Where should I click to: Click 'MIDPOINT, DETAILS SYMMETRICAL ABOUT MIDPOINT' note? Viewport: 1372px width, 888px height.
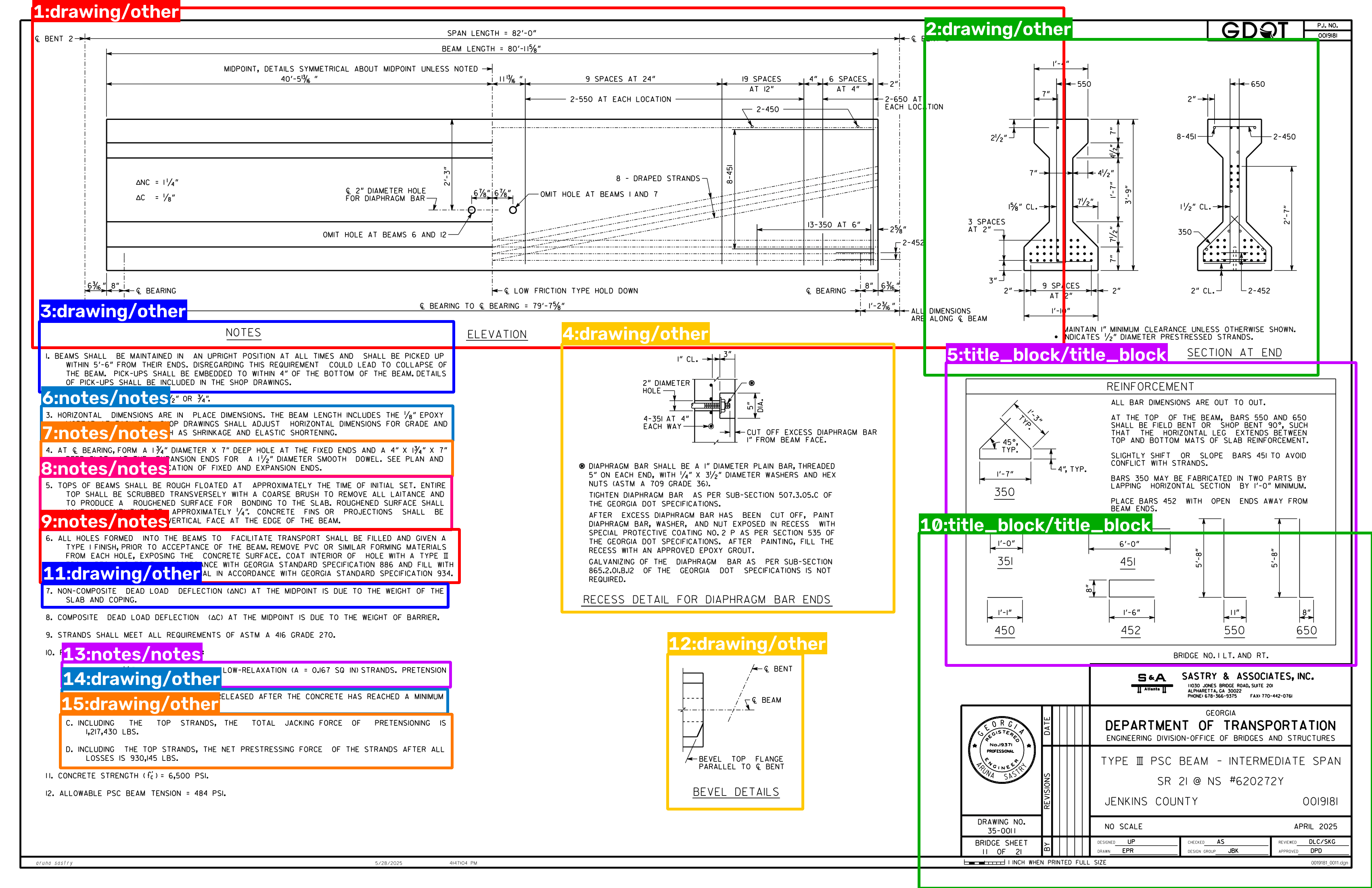click(x=351, y=69)
